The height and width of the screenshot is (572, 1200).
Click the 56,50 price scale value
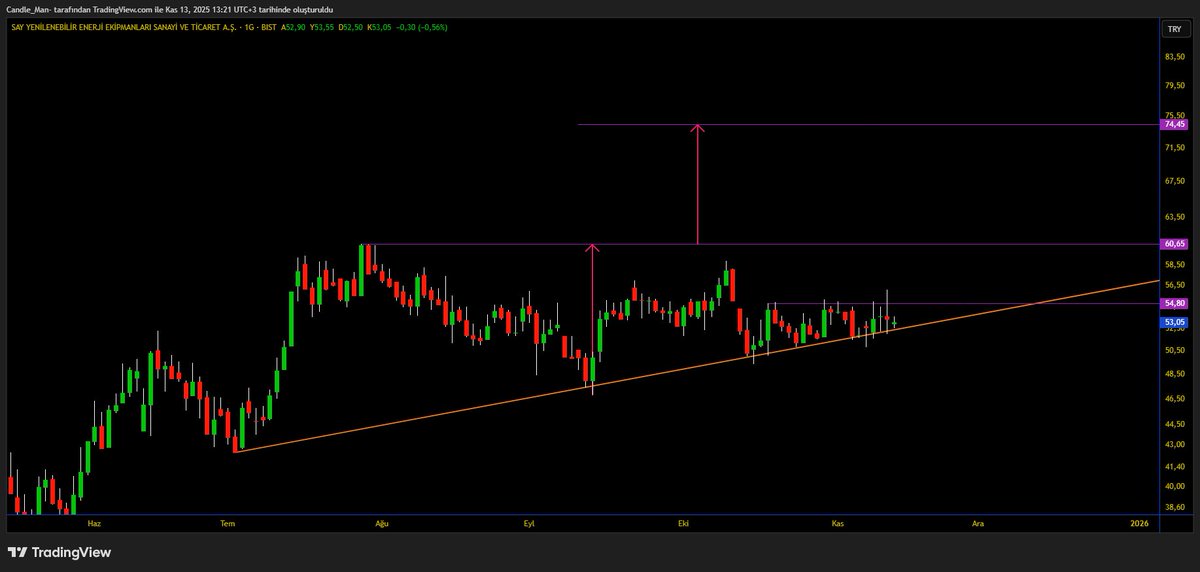point(1174,285)
